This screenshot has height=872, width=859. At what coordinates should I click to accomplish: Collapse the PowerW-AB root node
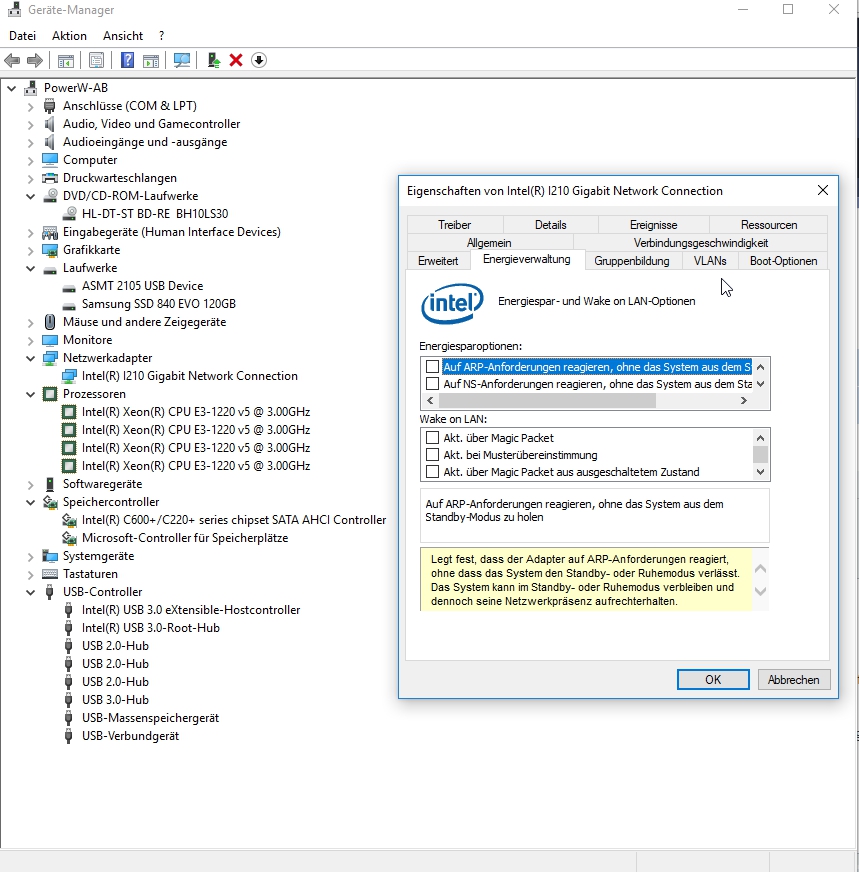[x=12, y=88]
